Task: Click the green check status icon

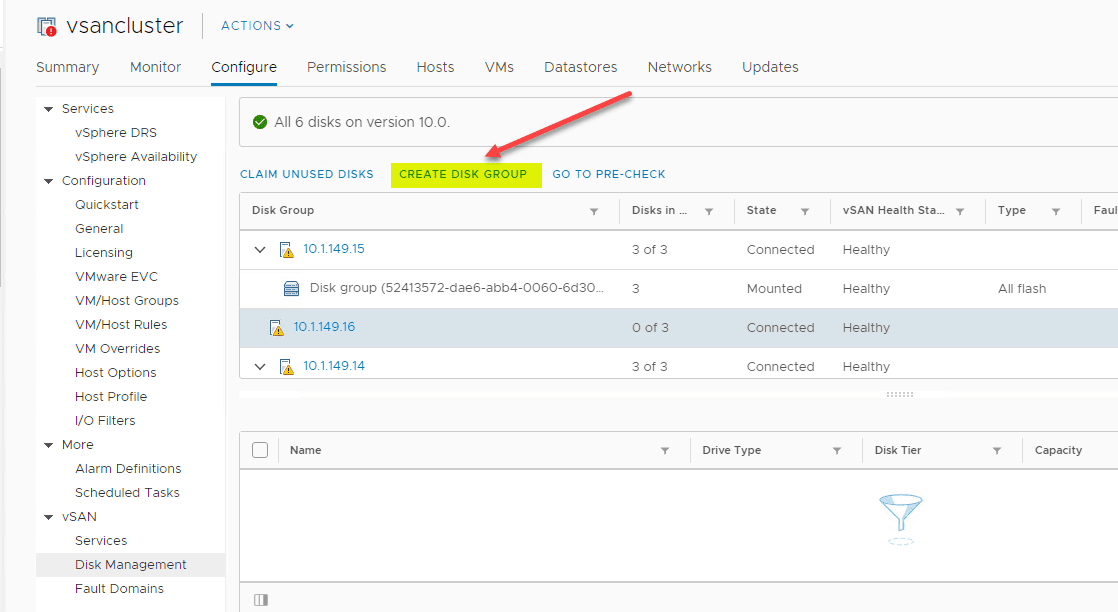Action: coord(260,122)
